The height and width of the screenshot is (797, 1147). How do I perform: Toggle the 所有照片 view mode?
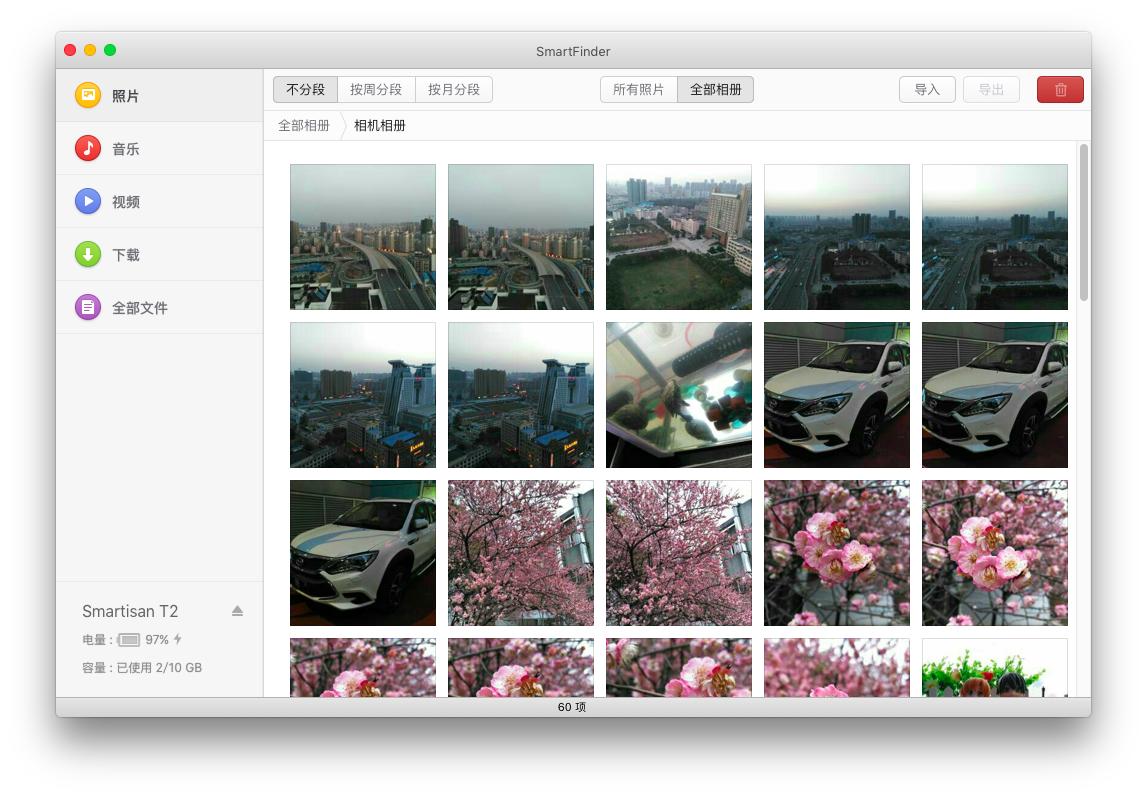point(639,88)
